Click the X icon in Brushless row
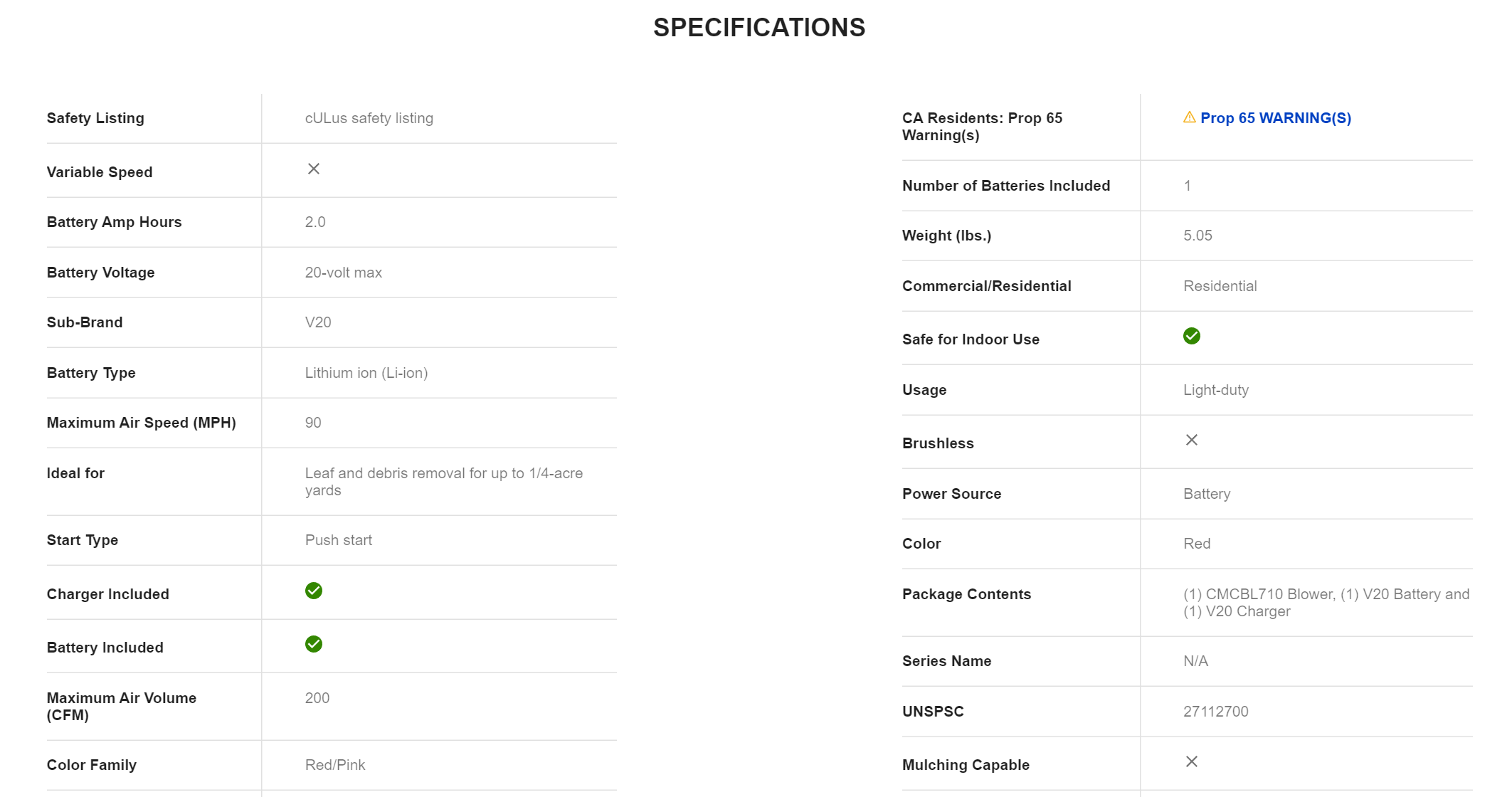Viewport: 1512px width, 797px height. 1191,440
